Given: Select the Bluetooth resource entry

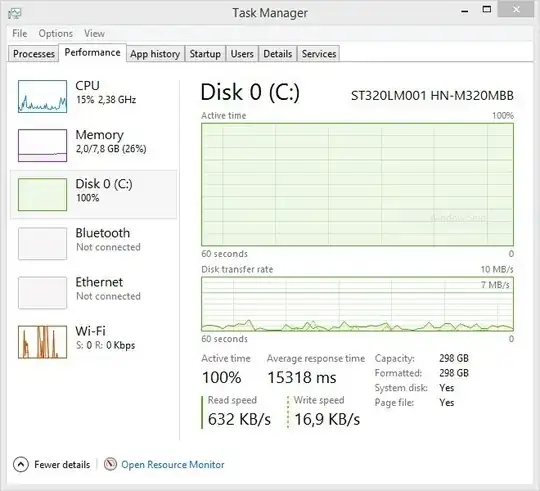Looking at the screenshot, I should [94, 243].
